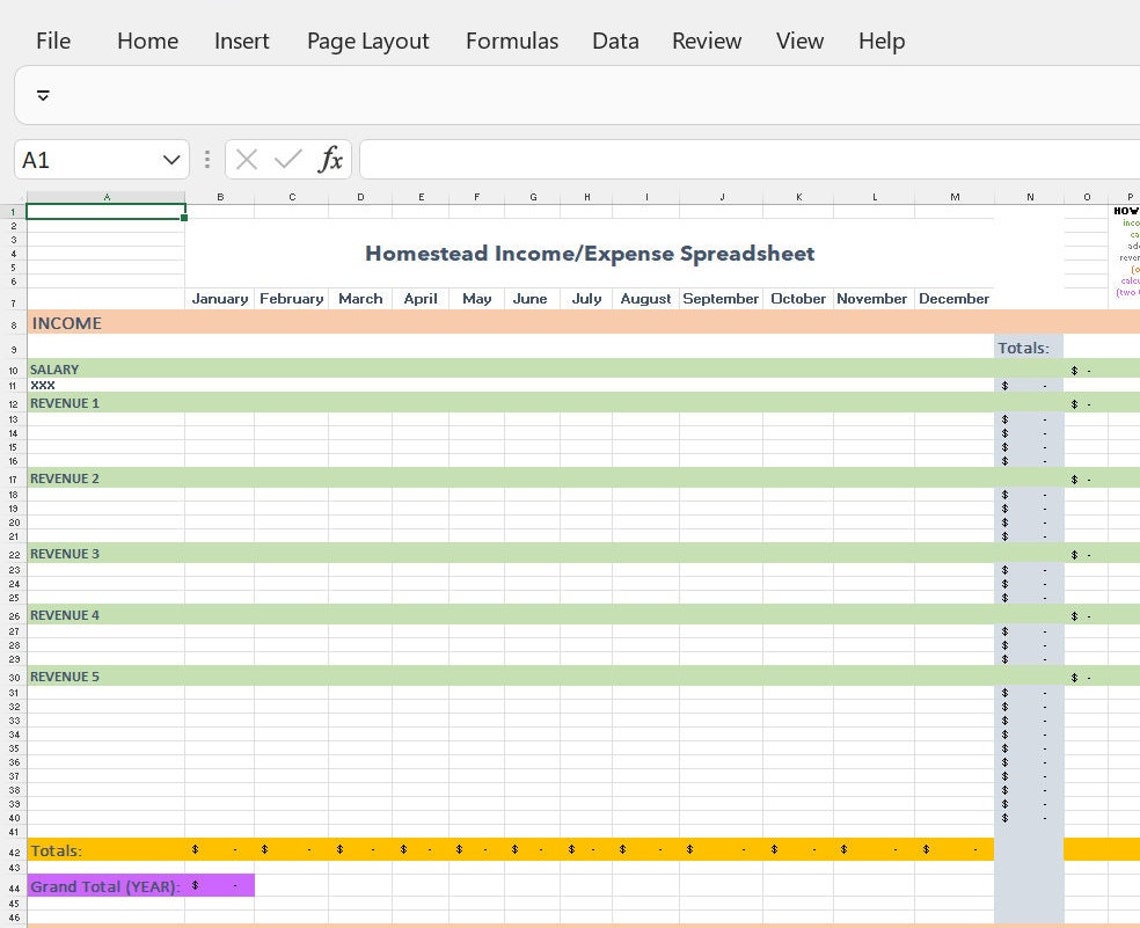Click the Page Layout menu
Viewport: 1140px width, 928px height.
click(367, 41)
